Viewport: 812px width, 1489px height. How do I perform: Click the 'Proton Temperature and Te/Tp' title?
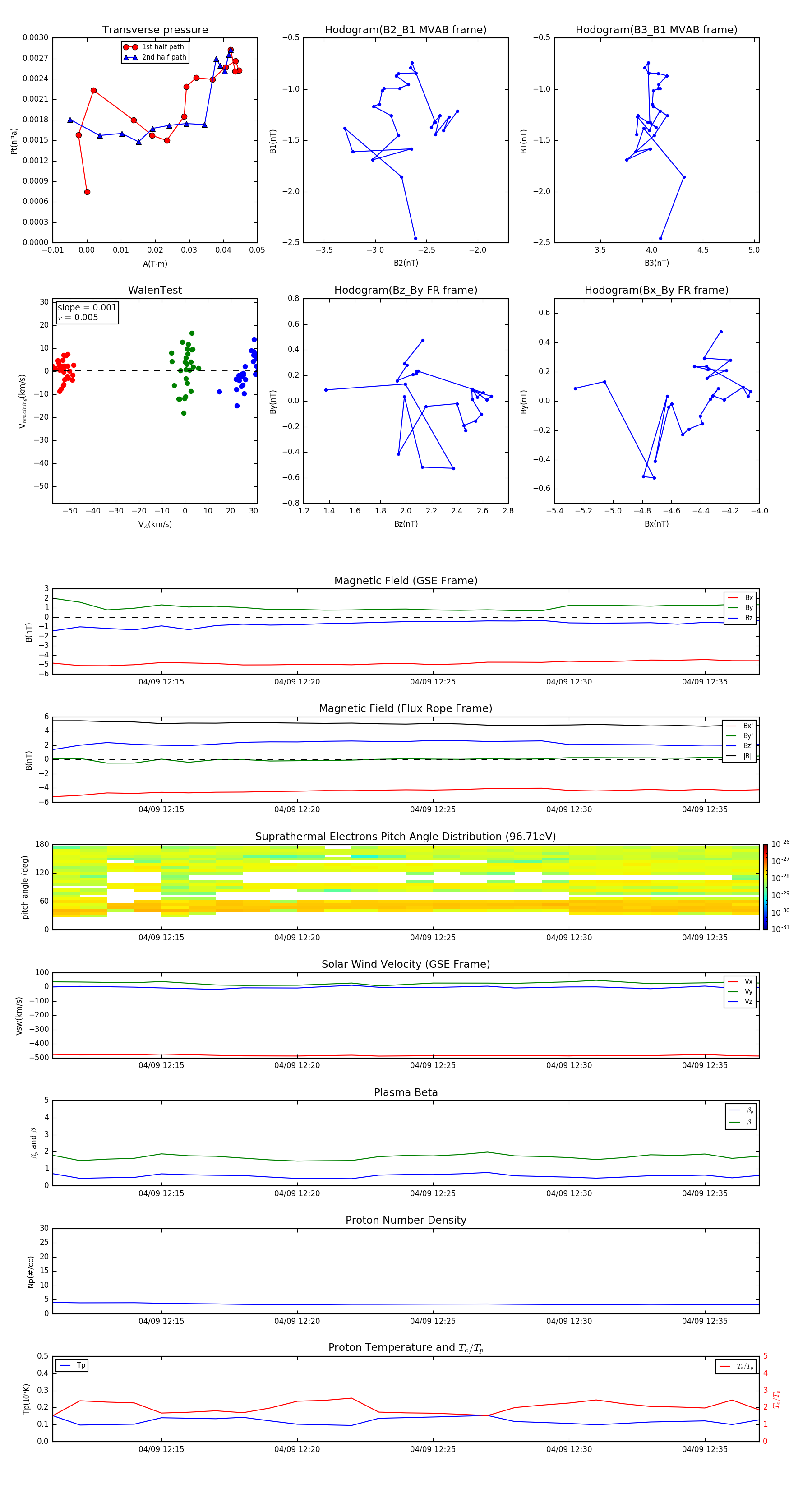(406, 1348)
